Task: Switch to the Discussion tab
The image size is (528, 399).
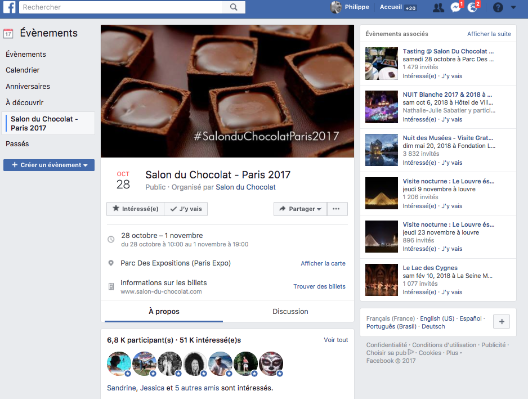Action: [290, 311]
